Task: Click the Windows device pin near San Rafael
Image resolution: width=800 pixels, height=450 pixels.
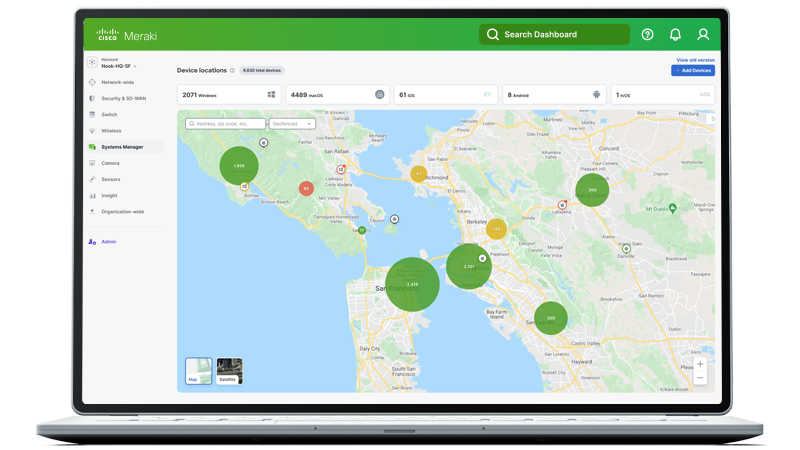Action: click(x=341, y=169)
